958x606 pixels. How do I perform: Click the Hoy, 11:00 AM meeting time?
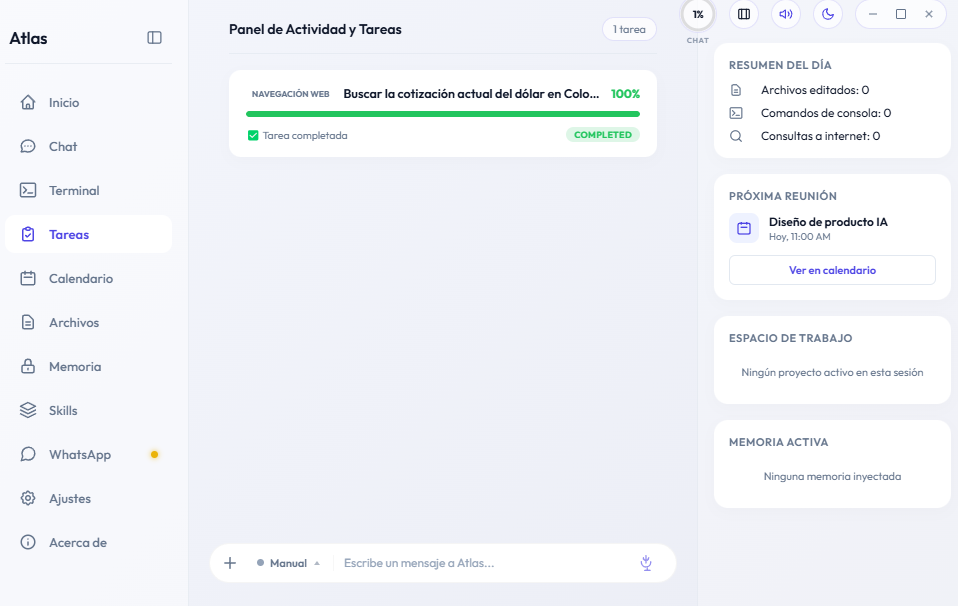[x=799, y=236]
